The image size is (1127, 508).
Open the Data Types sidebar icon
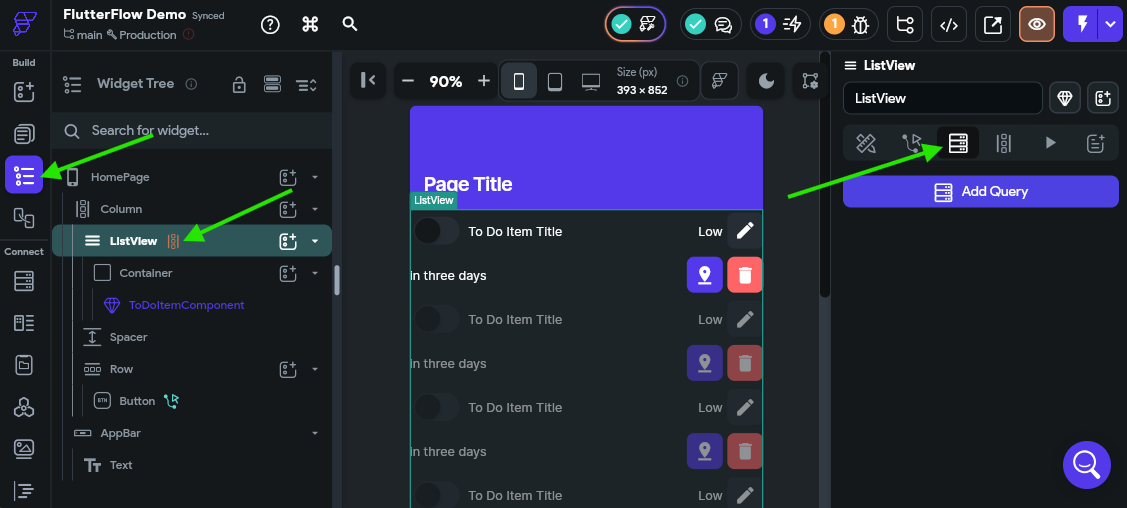pos(24,323)
